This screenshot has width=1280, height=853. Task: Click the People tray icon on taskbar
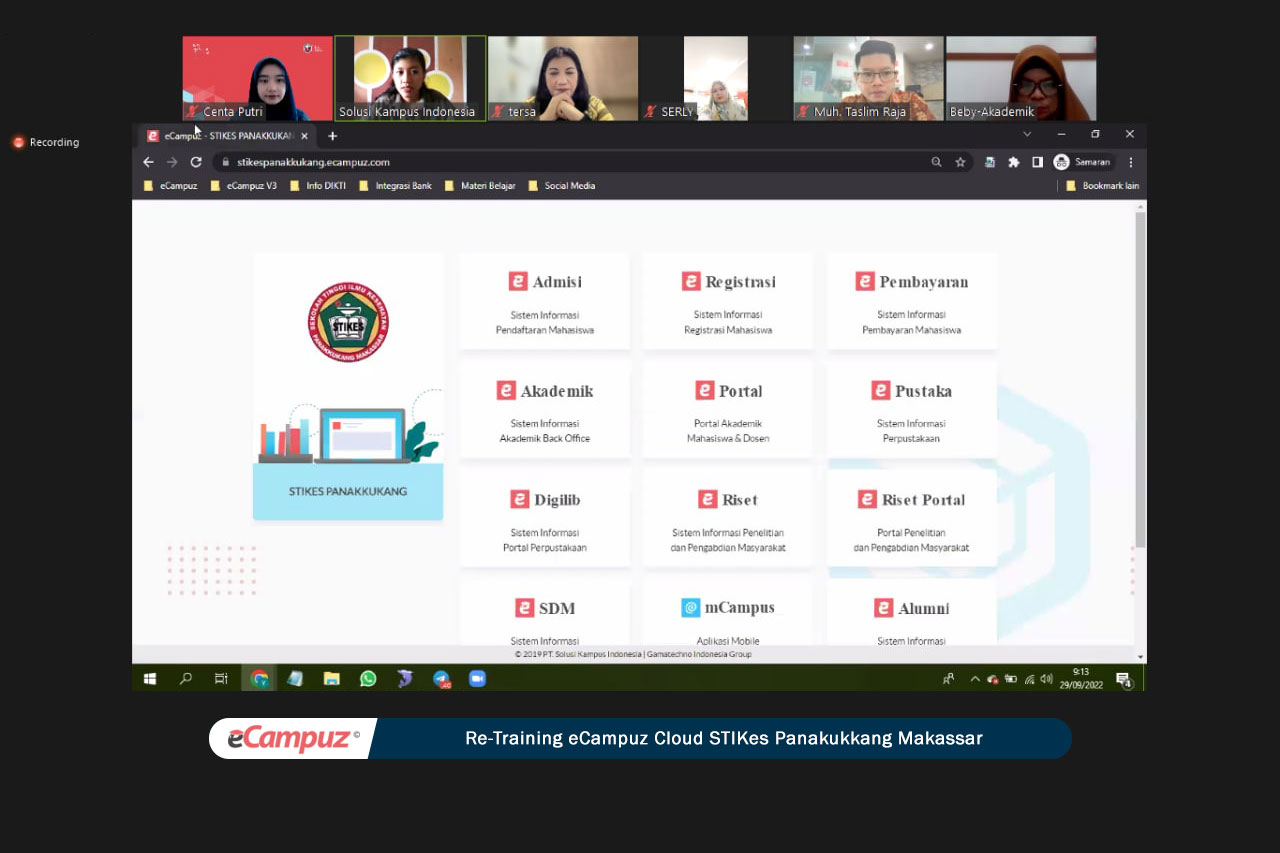pyautogui.click(x=948, y=678)
